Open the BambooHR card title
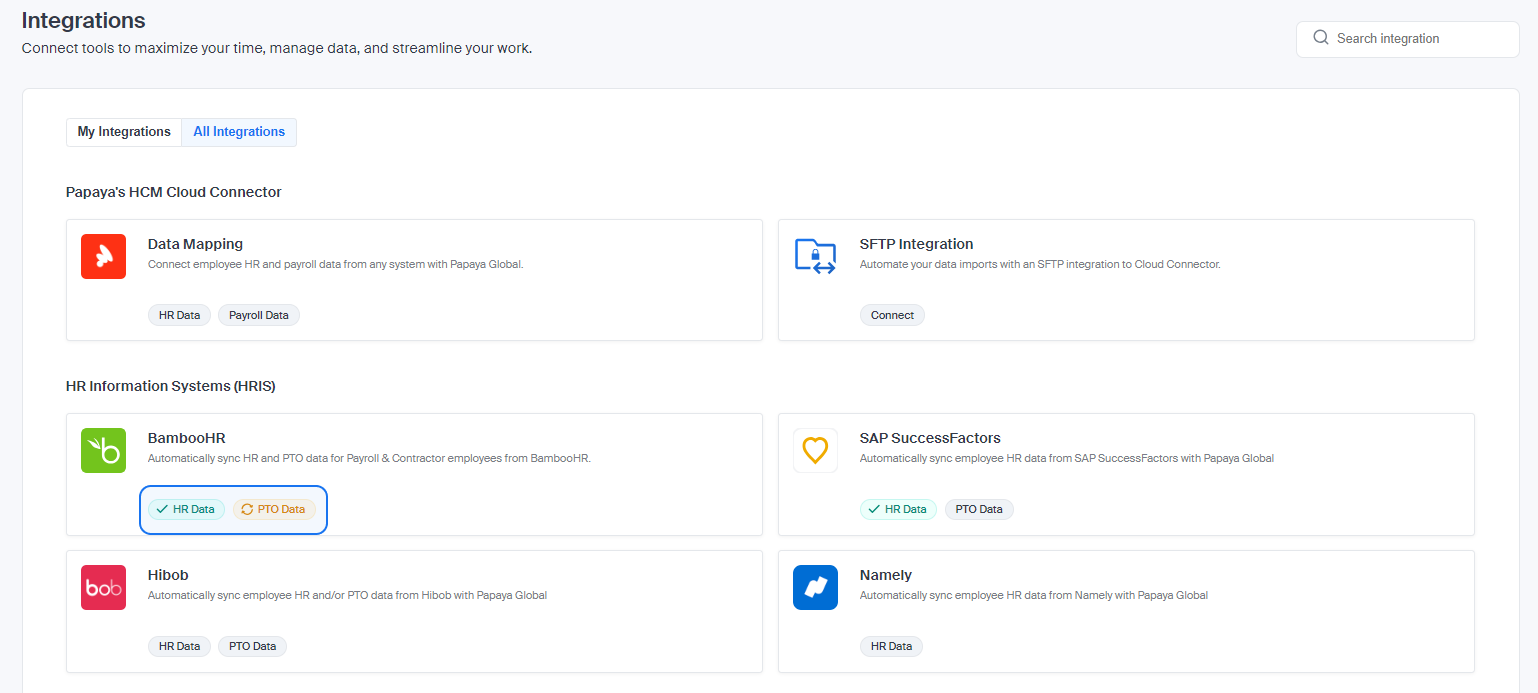This screenshot has width=1538, height=693. [x=186, y=438]
